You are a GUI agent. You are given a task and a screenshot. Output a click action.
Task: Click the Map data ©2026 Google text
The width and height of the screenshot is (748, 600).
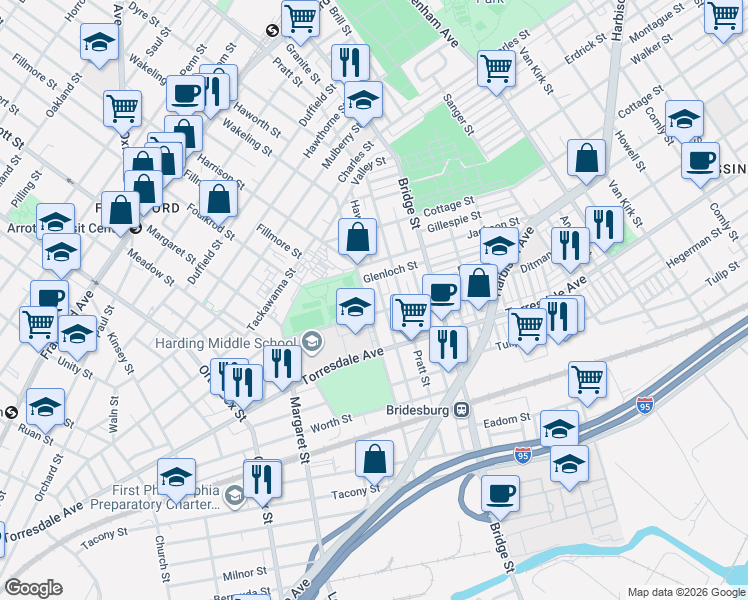click(x=686, y=593)
